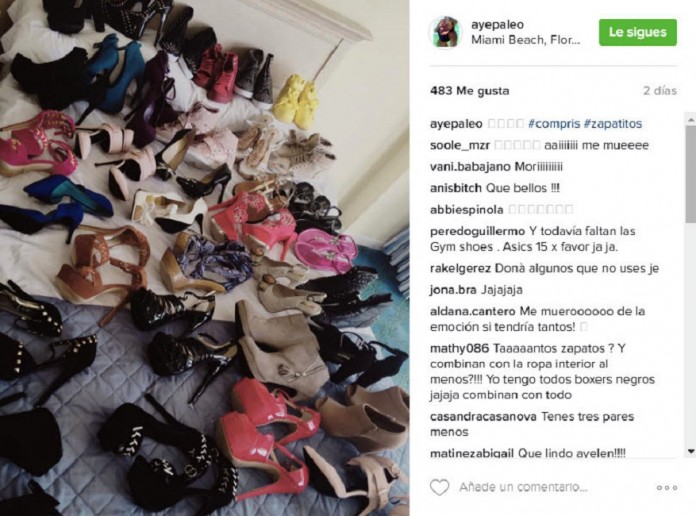Screen dimensions: 696x516
Task: Open casandracasanova's profile link
Action: click(x=483, y=417)
